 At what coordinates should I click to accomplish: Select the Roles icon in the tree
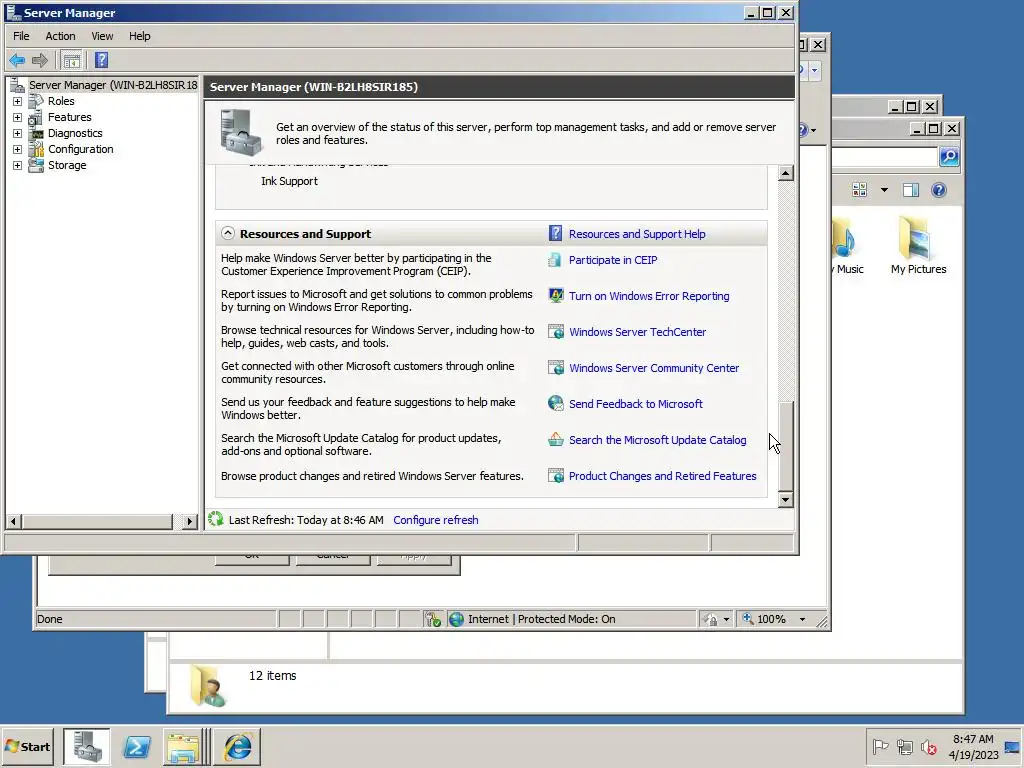(x=36, y=101)
